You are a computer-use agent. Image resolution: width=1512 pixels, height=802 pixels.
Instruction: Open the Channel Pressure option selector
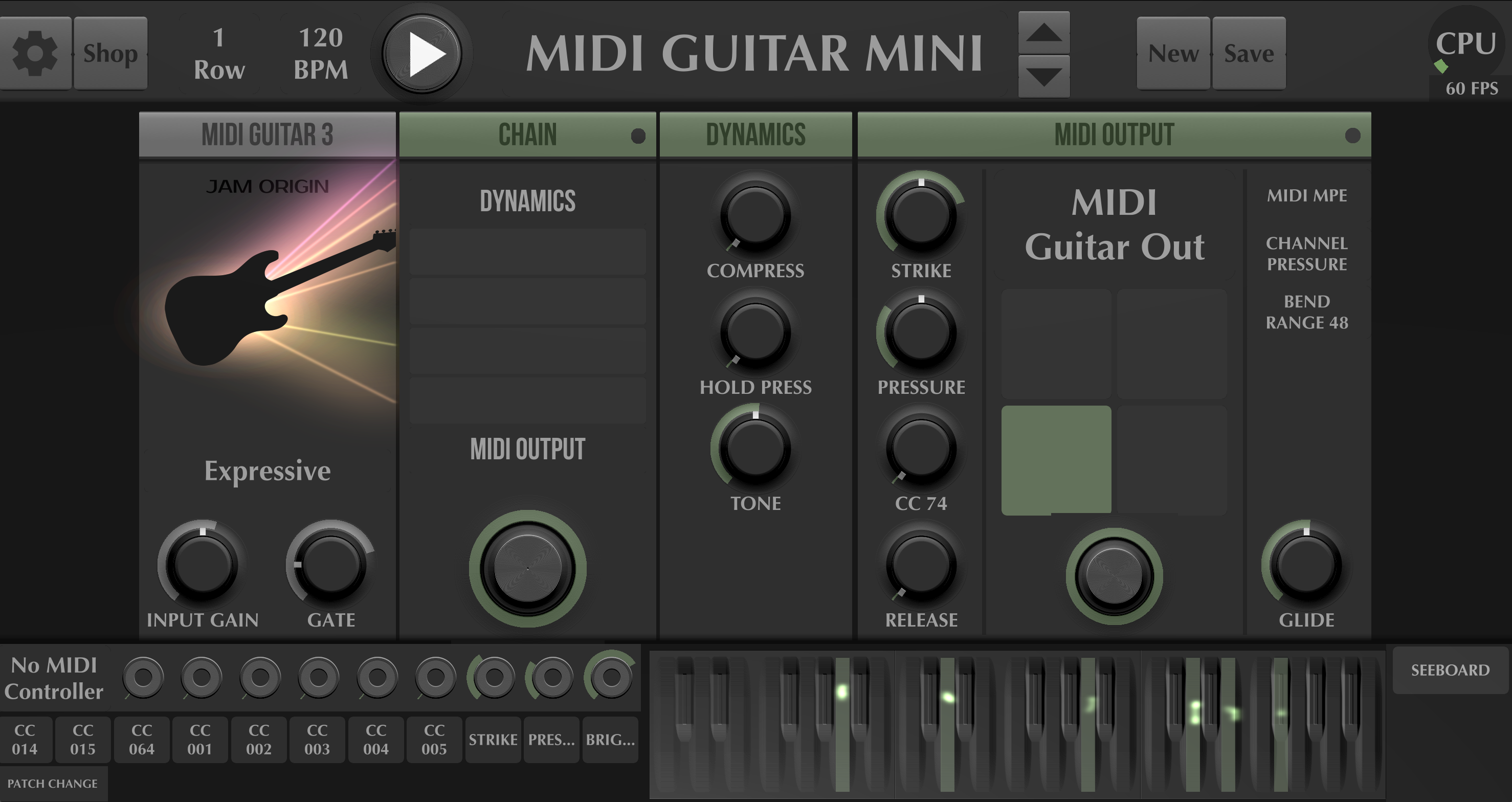[1306, 254]
